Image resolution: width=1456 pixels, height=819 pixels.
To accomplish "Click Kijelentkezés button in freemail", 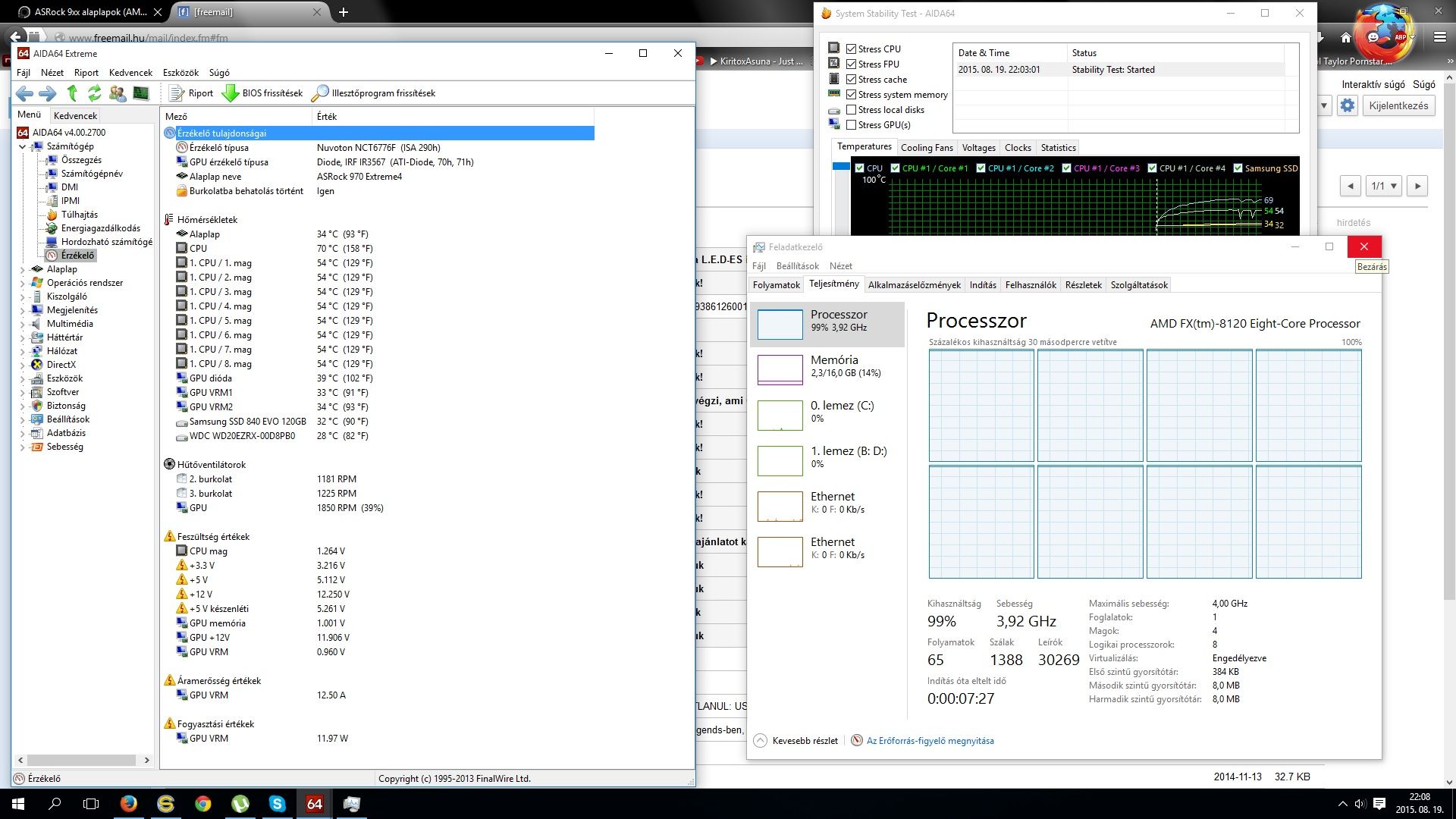I will [1398, 105].
